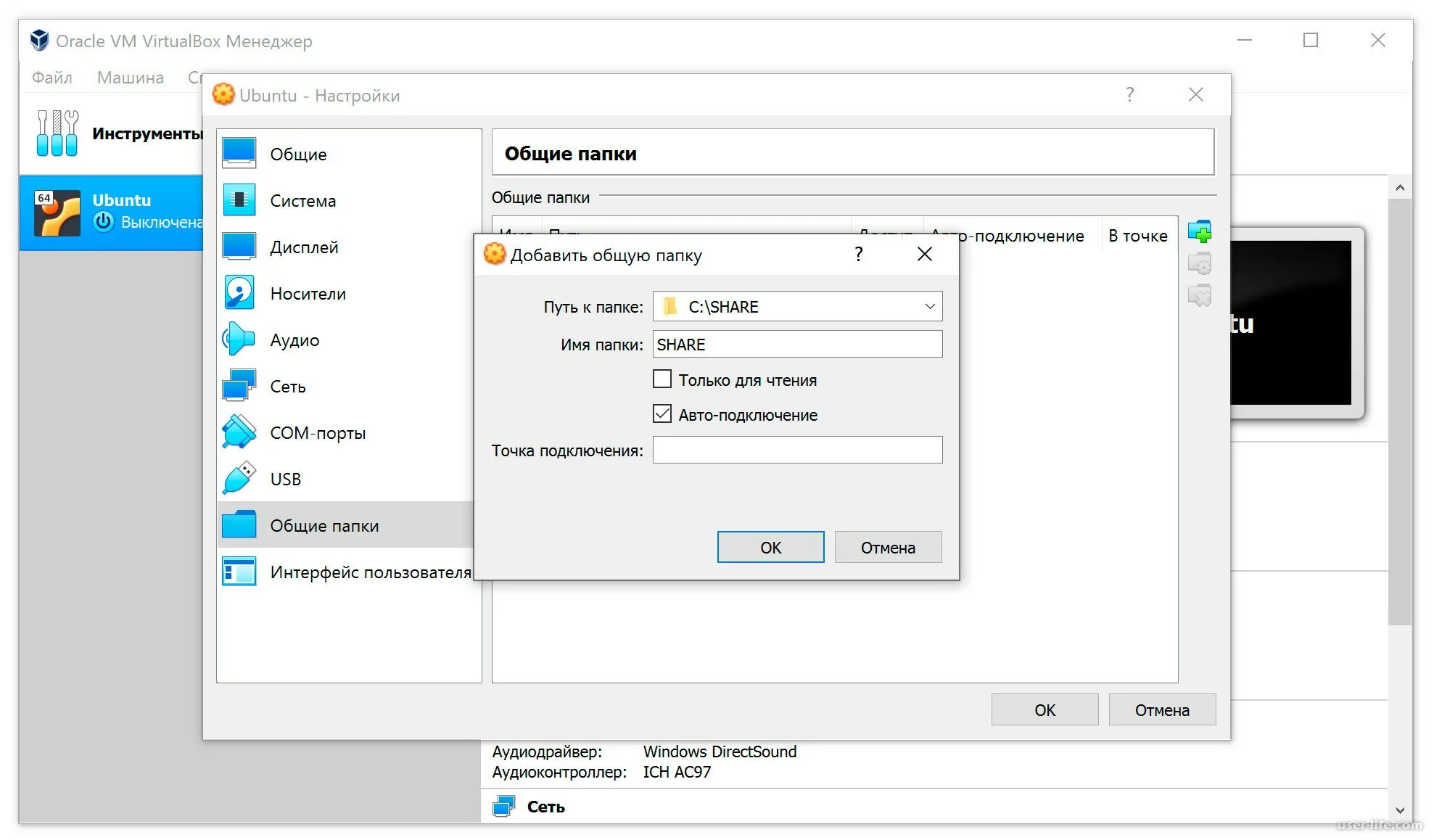Image resolution: width=1434 pixels, height=840 pixels.
Task: Confirm with OK in add folder dialog
Action: pos(770,547)
